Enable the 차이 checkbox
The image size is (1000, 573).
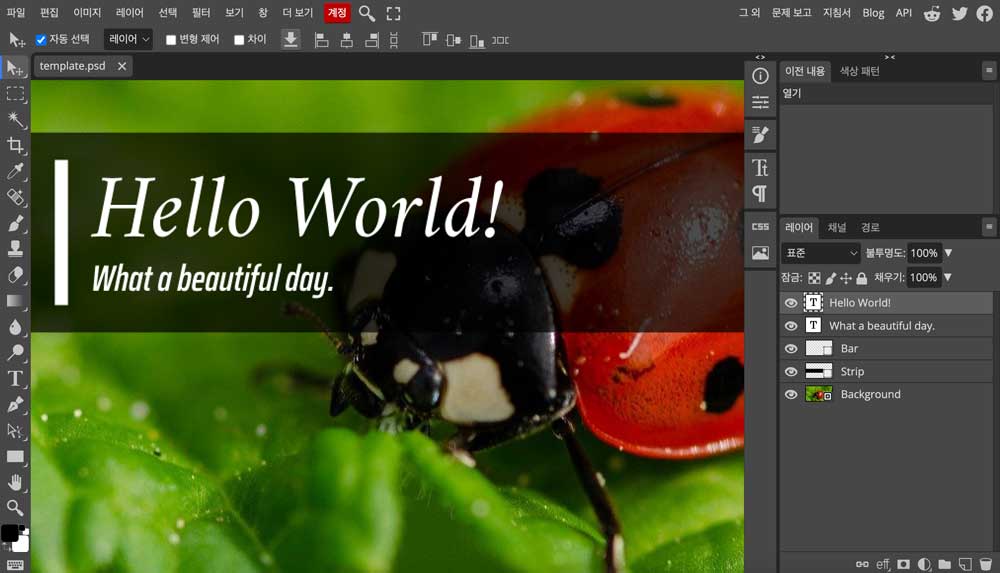pos(239,40)
